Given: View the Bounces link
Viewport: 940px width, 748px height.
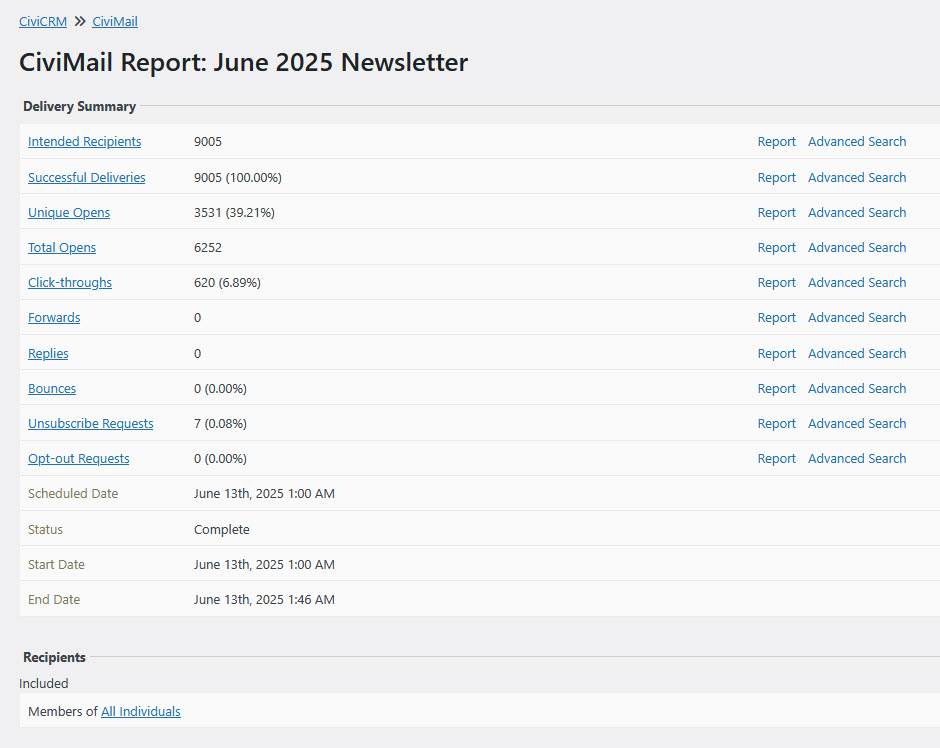Looking at the screenshot, I should point(52,389).
